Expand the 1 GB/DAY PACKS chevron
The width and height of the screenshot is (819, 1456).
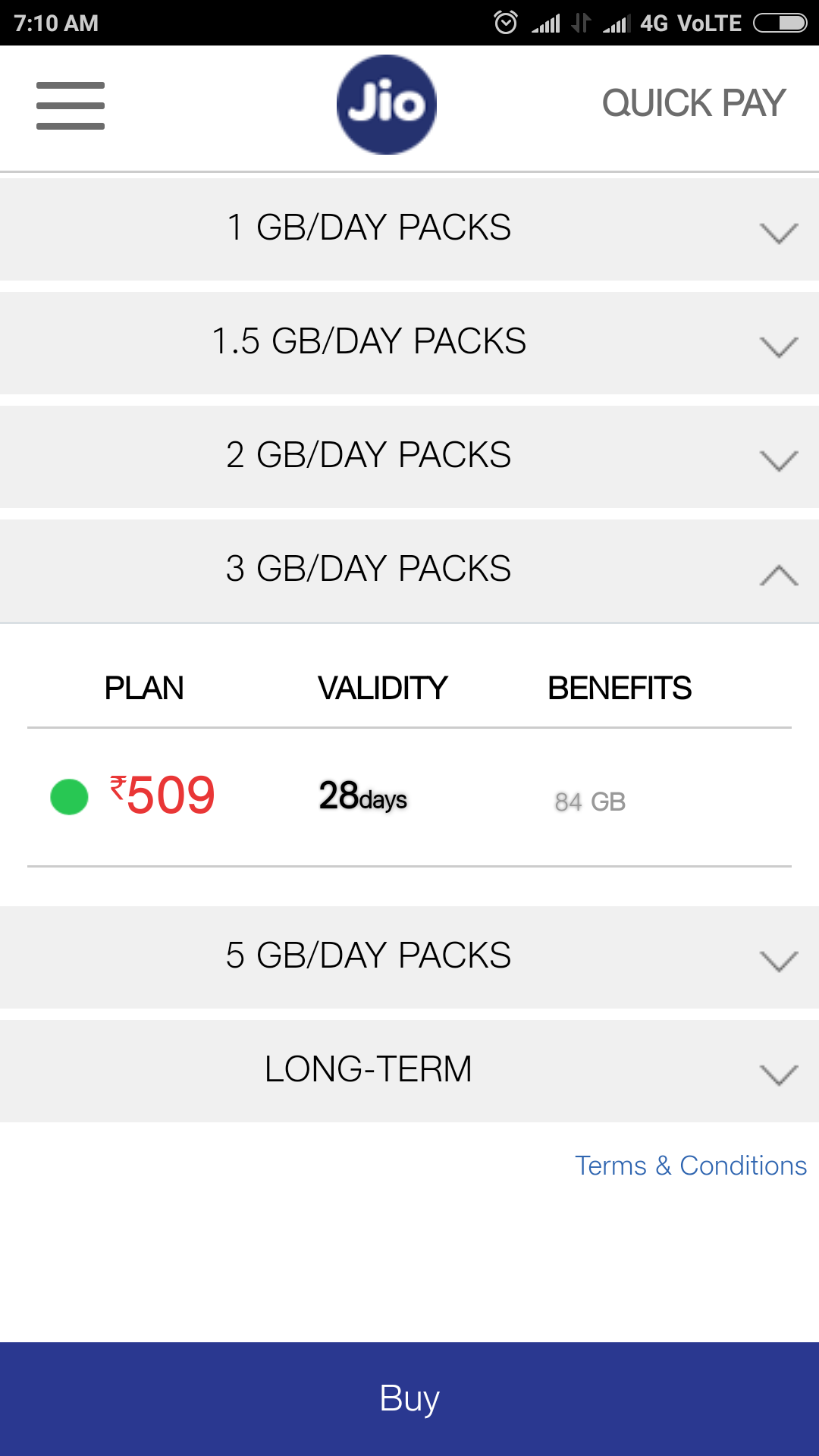[x=779, y=233]
